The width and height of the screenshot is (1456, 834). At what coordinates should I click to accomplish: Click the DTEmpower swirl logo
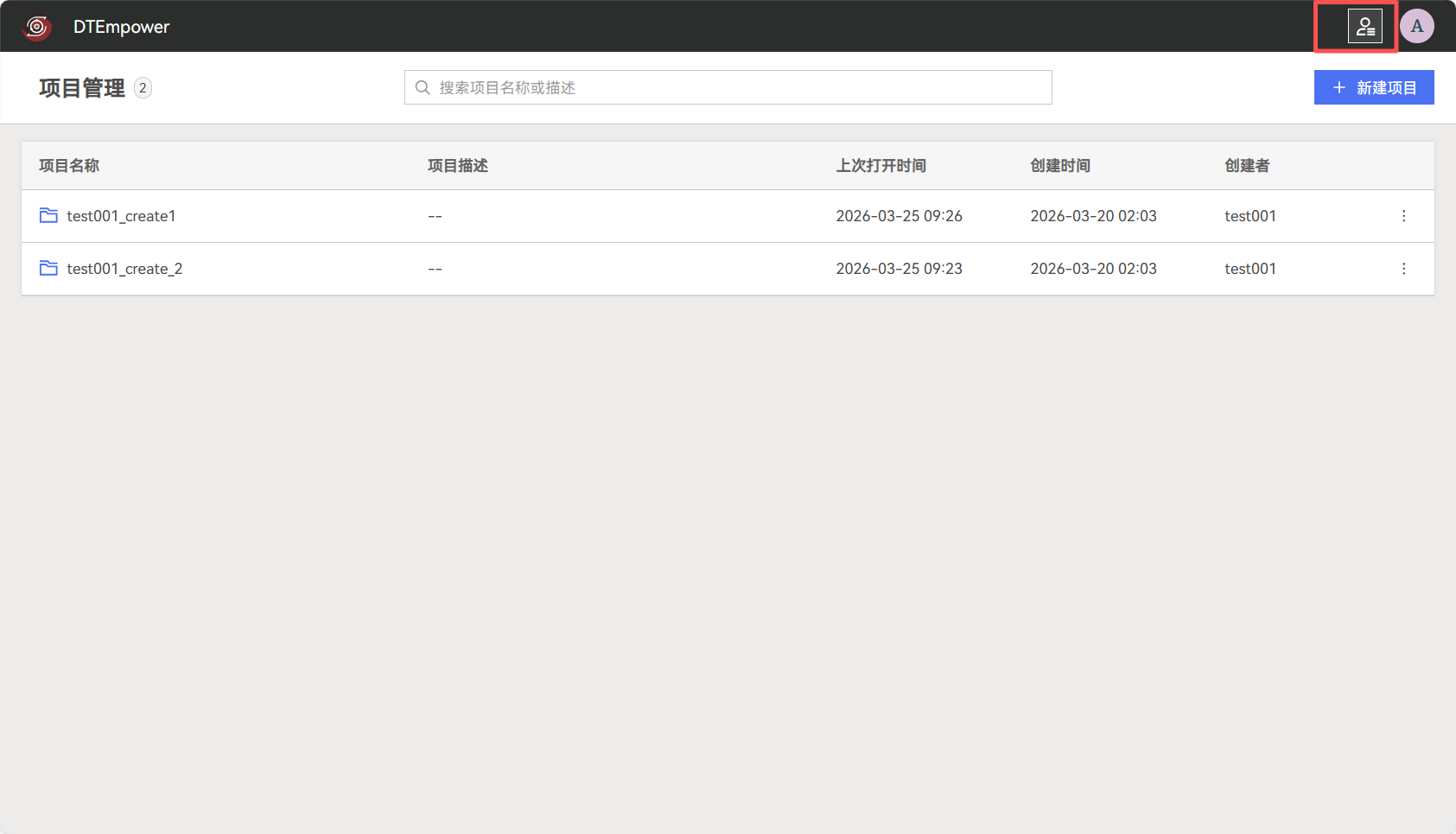coord(37,27)
